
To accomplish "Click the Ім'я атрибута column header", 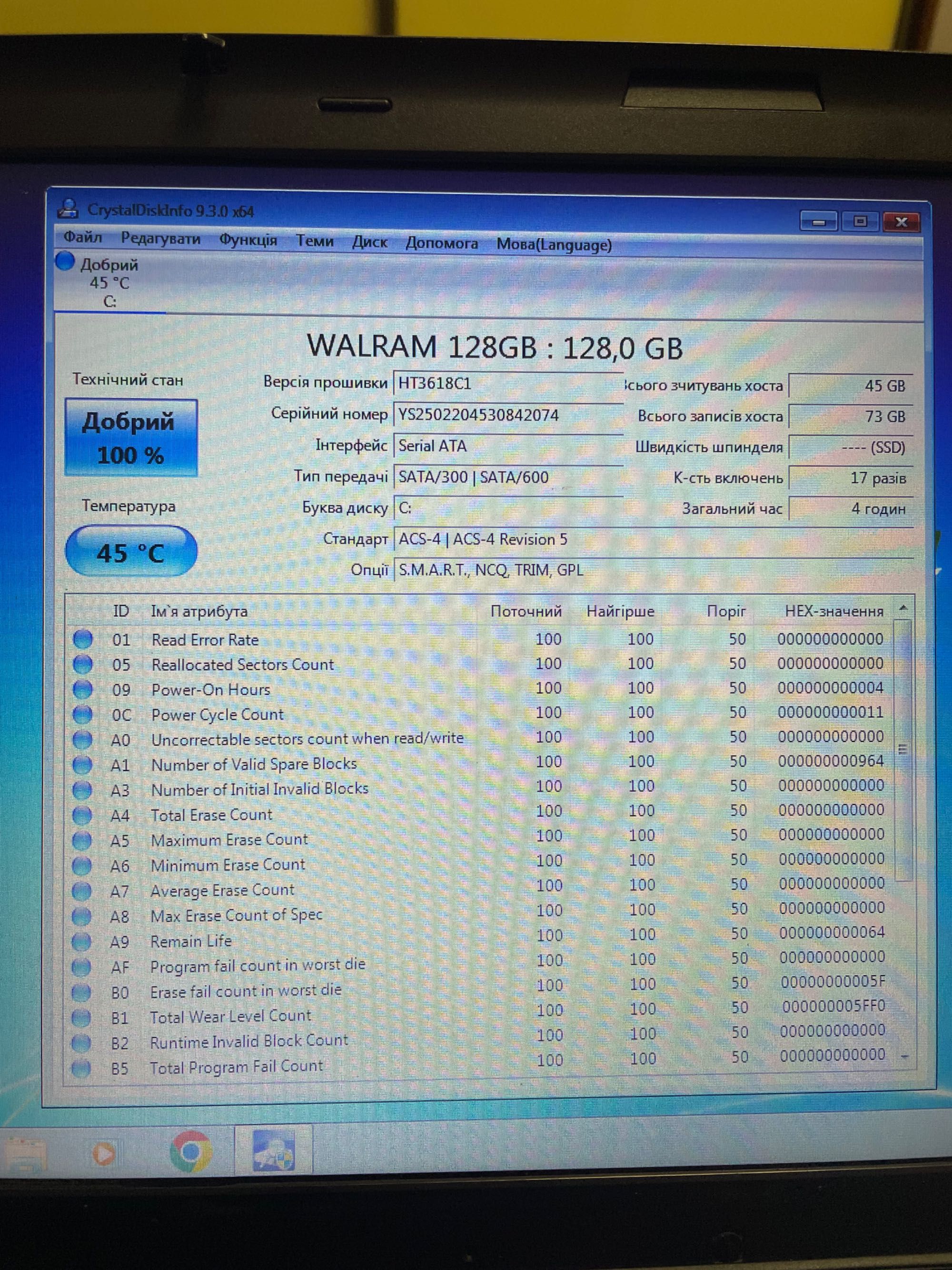I will 199,611.
